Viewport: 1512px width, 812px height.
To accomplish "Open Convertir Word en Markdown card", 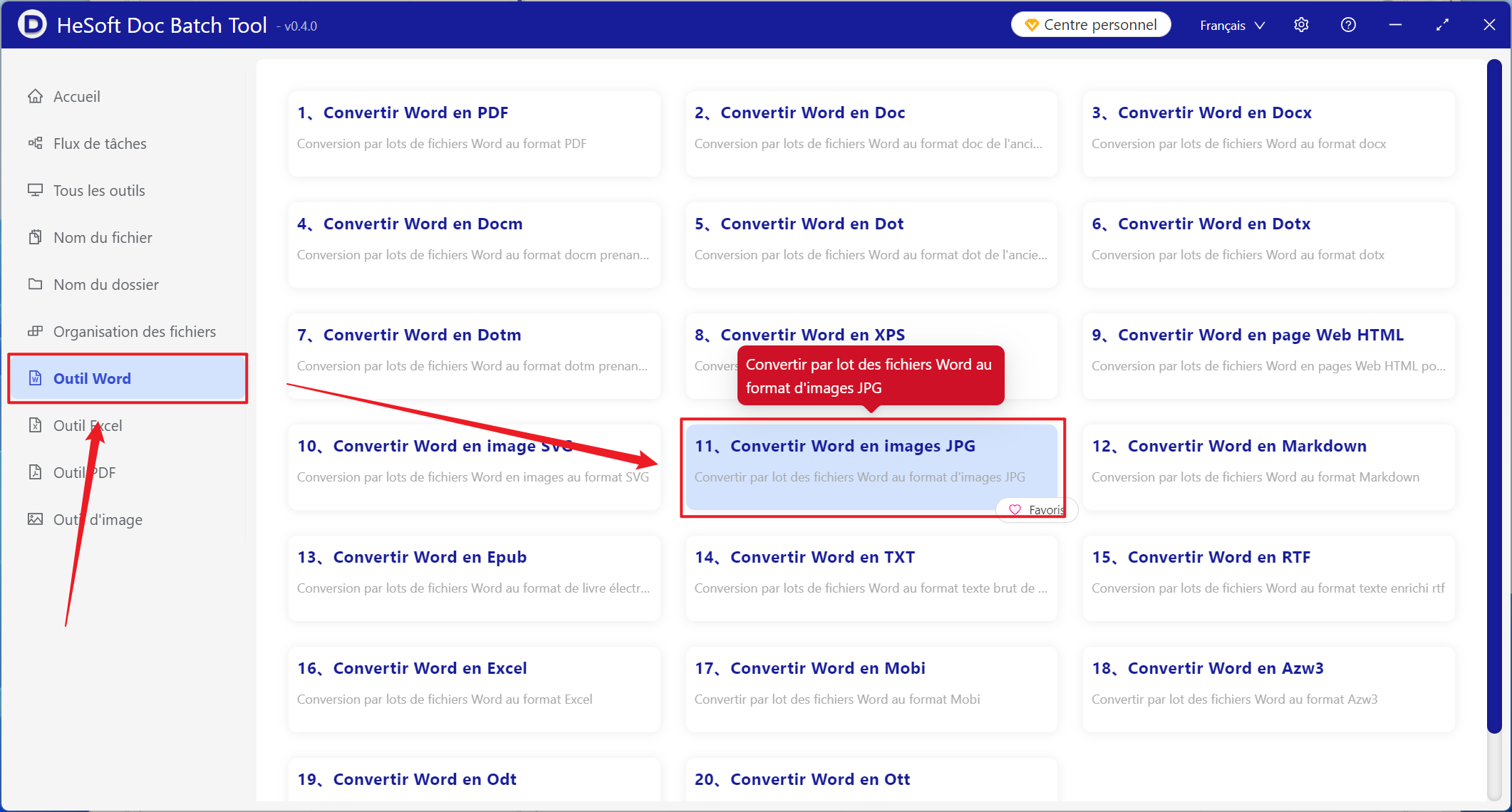I will pyautogui.click(x=1268, y=467).
